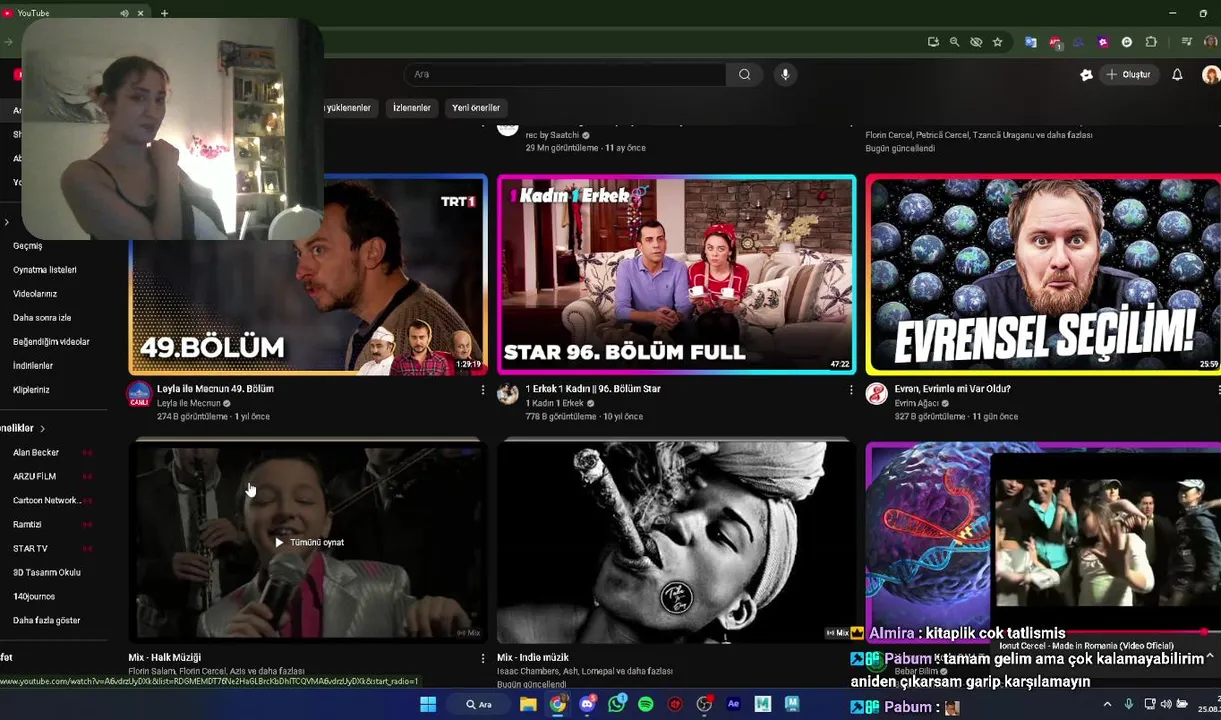Open Klipleriniz in the sidebar
This screenshot has width=1221, height=720.
click(x=31, y=390)
